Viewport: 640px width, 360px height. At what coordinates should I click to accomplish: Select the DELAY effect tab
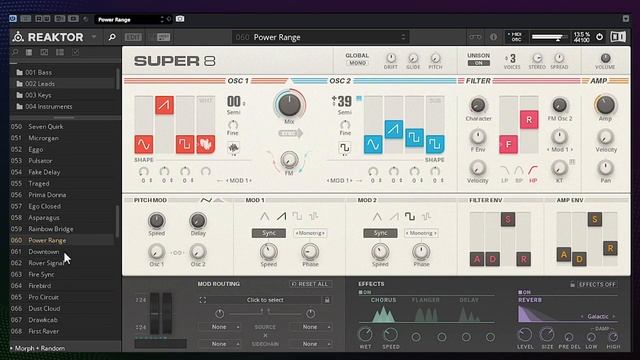point(469,300)
